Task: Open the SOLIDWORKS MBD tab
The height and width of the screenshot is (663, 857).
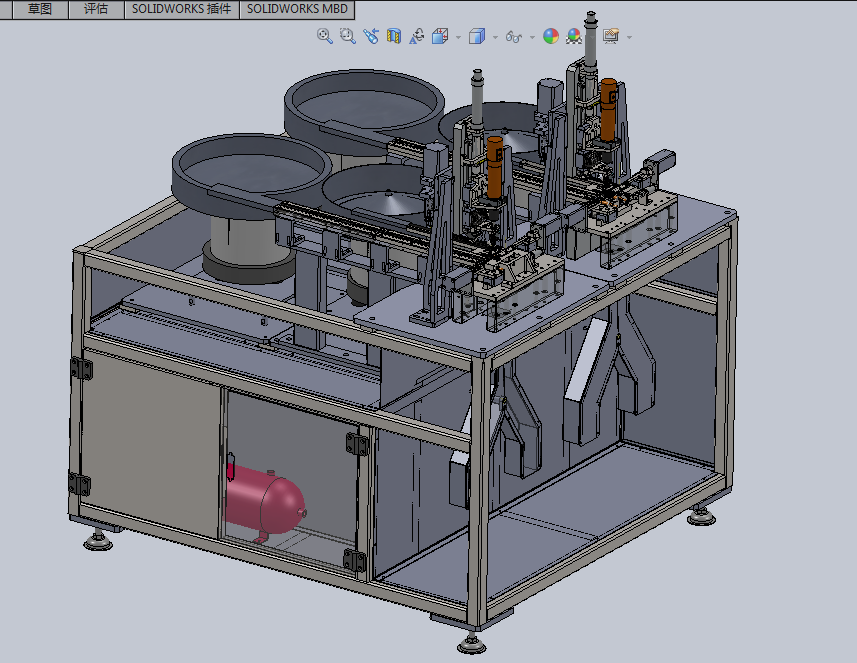Action: click(296, 9)
